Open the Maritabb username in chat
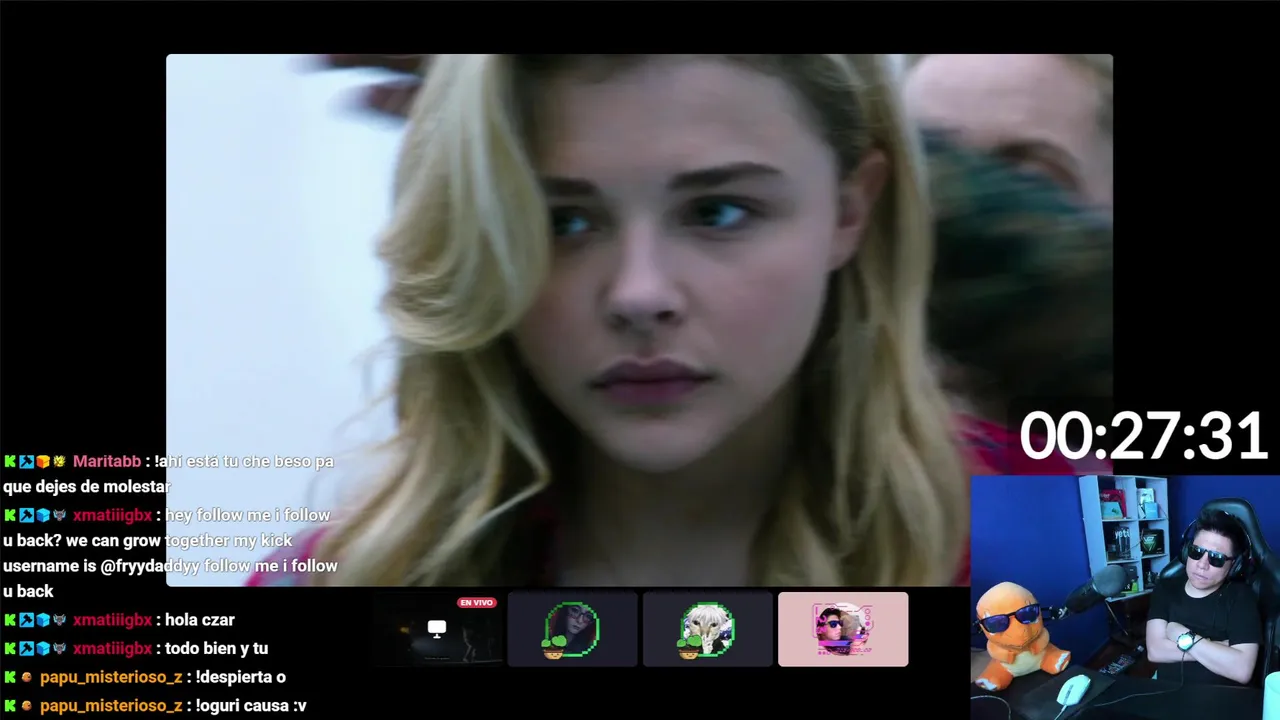1280x720 pixels. click(107, 462)
